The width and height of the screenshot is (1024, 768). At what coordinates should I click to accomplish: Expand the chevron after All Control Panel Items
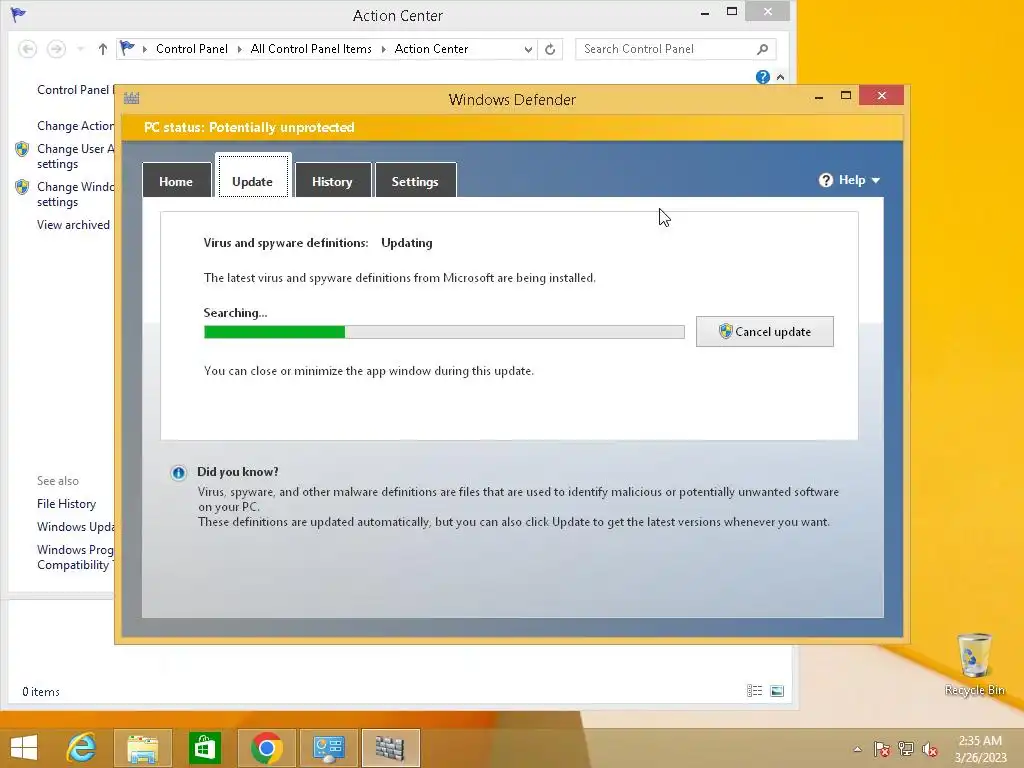point(383,50)
